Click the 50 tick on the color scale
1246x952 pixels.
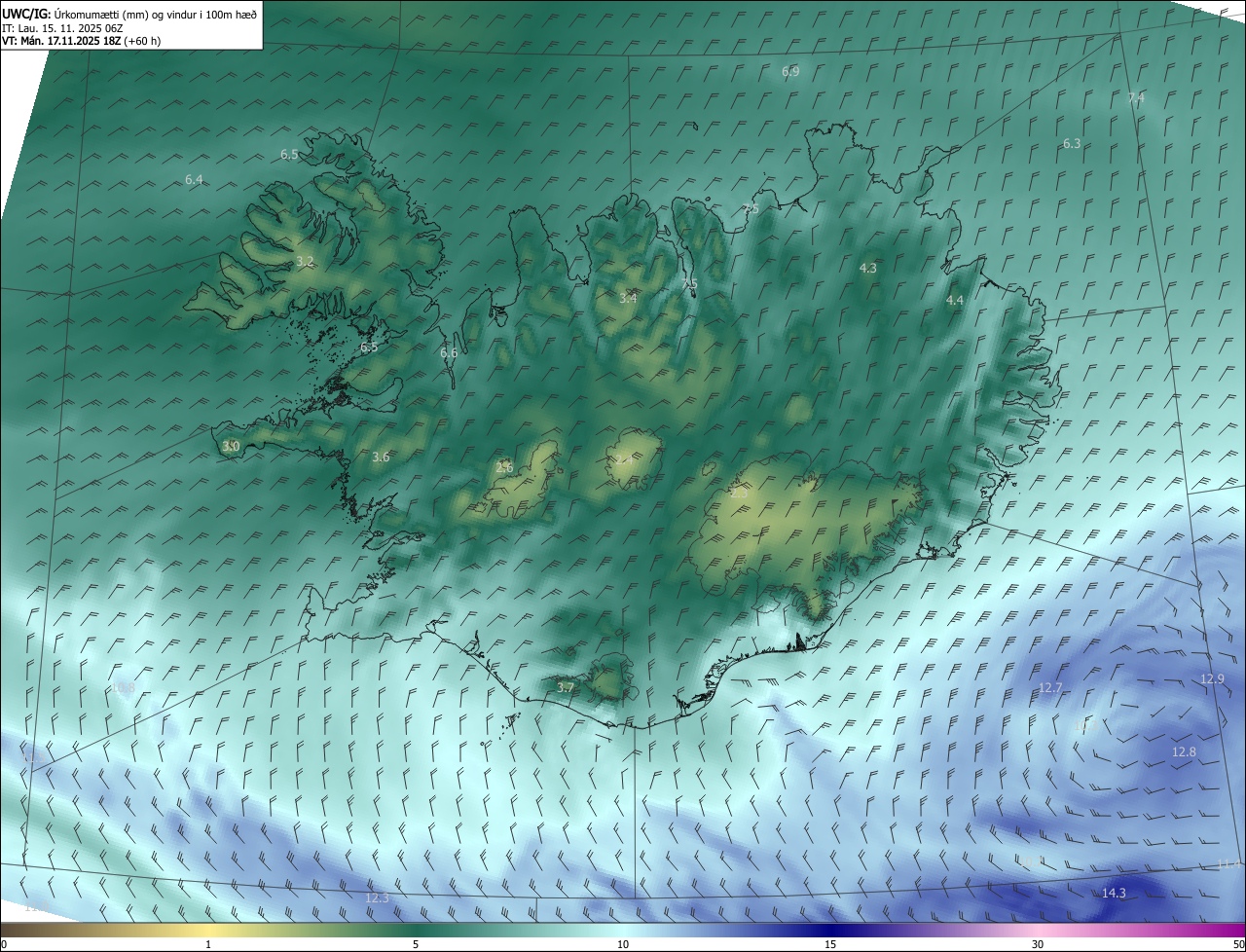(1238, 944)
